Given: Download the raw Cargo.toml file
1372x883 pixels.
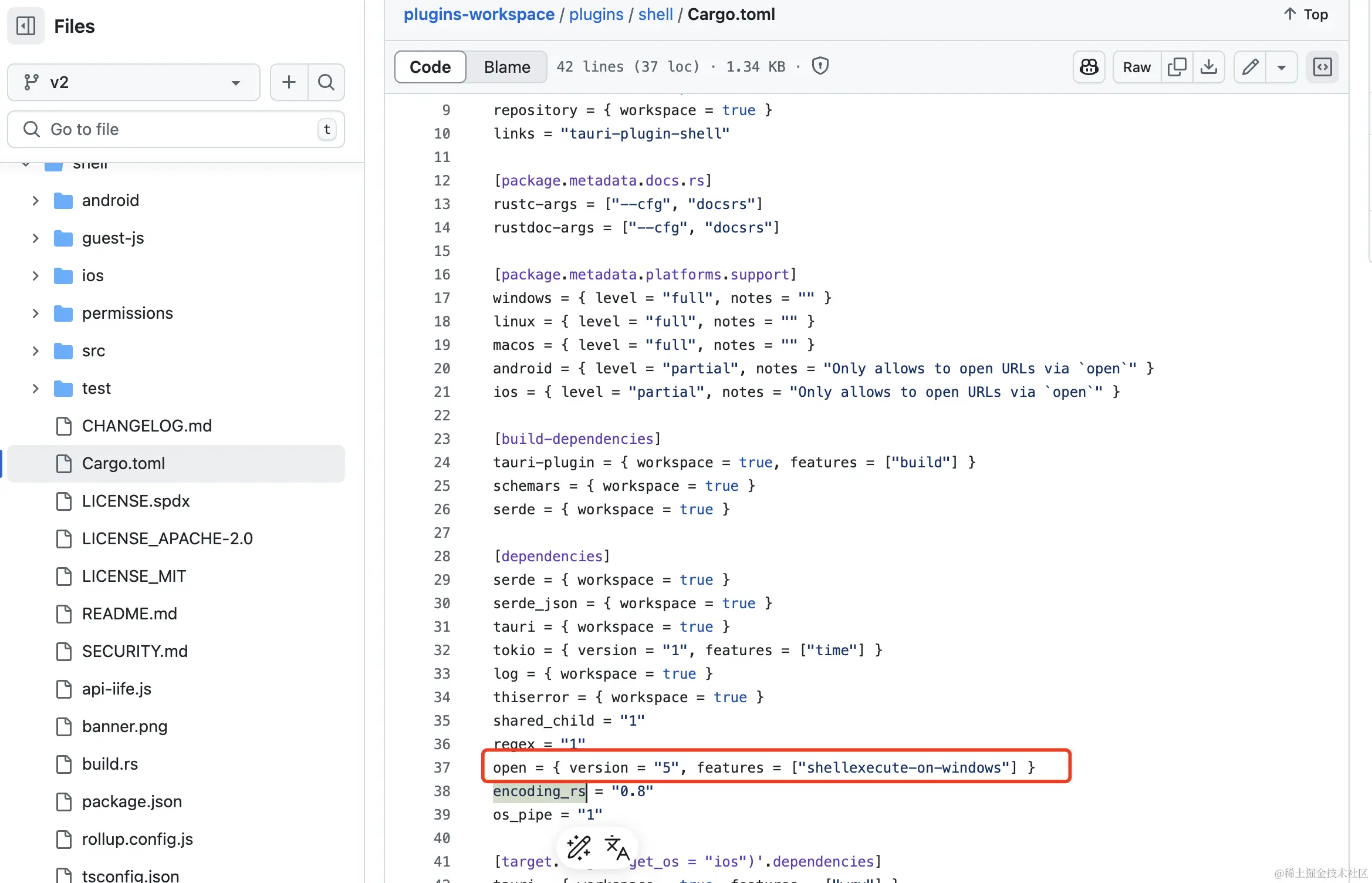Looking at the screenshot, I should [x=1209, y=67].
